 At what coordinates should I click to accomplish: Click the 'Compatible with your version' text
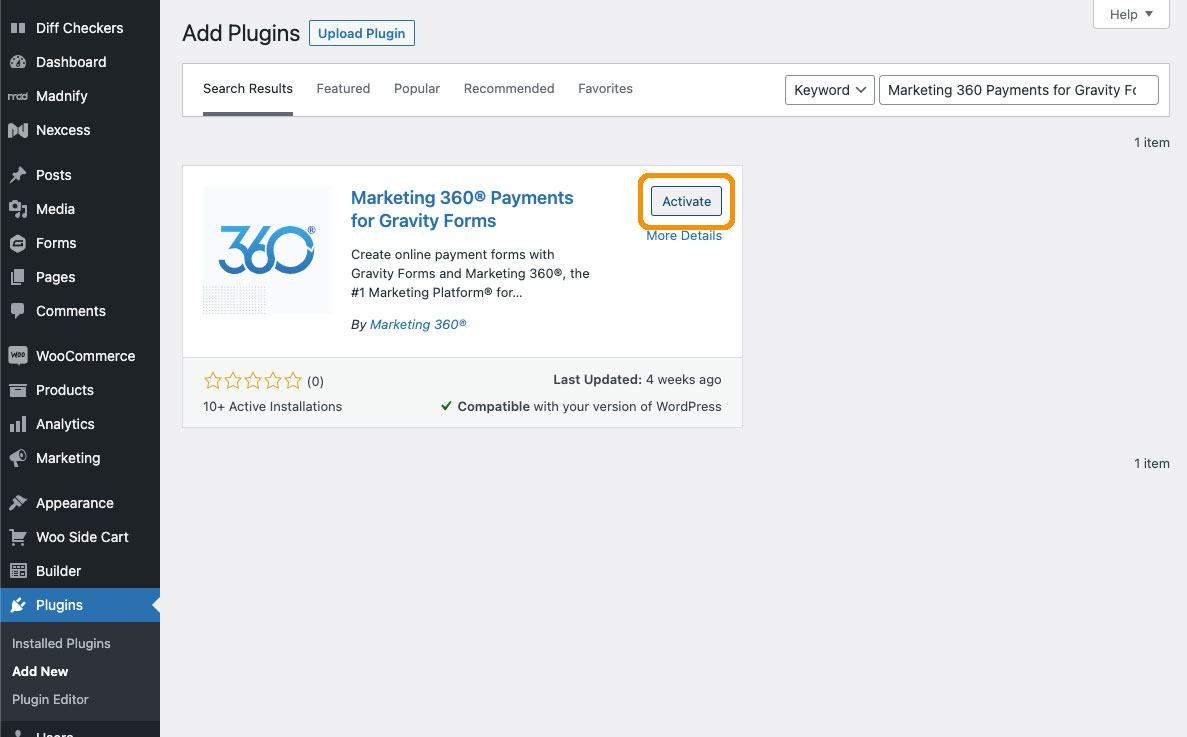(589, 406)
